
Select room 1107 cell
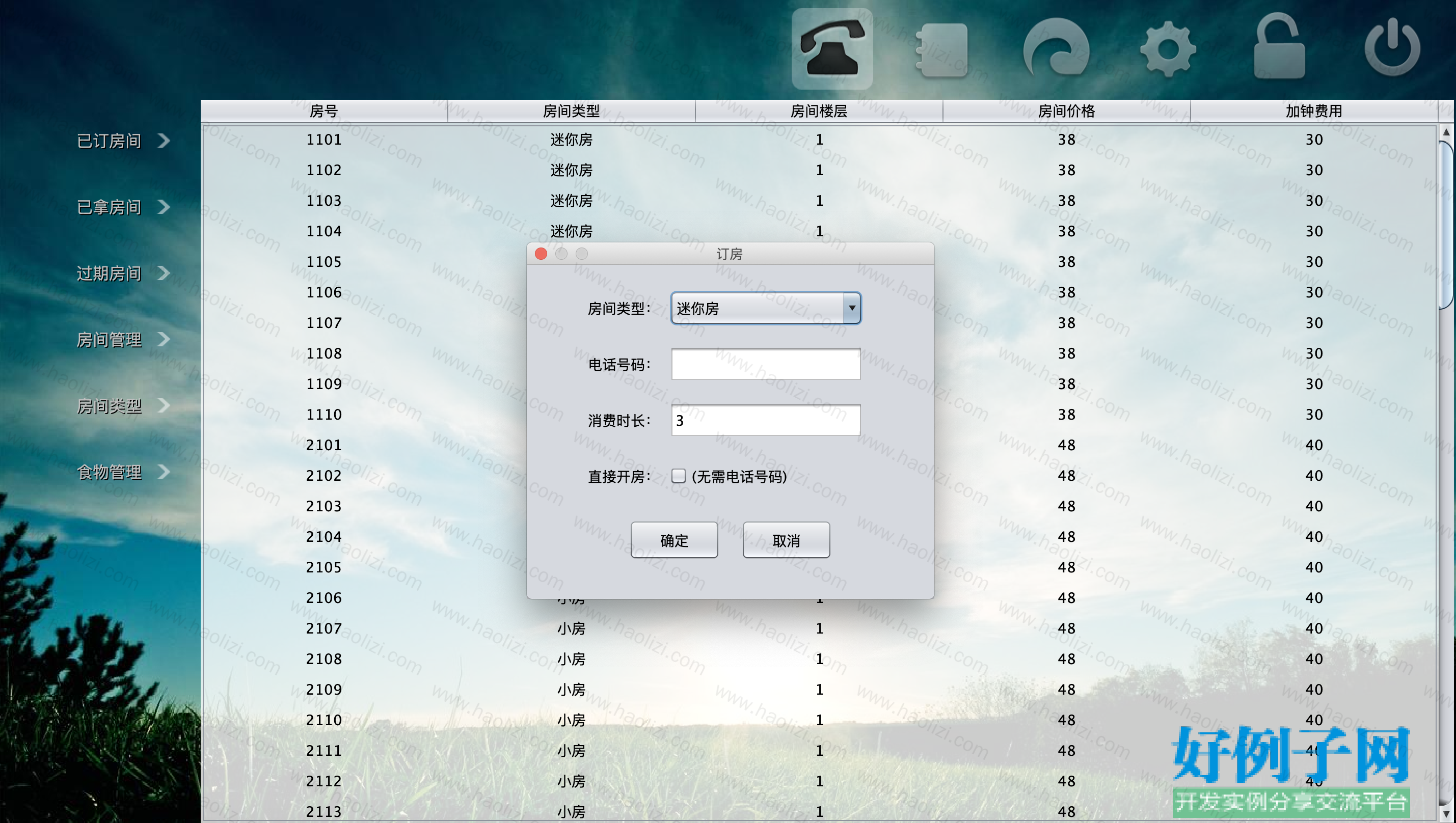click(324, 323)
